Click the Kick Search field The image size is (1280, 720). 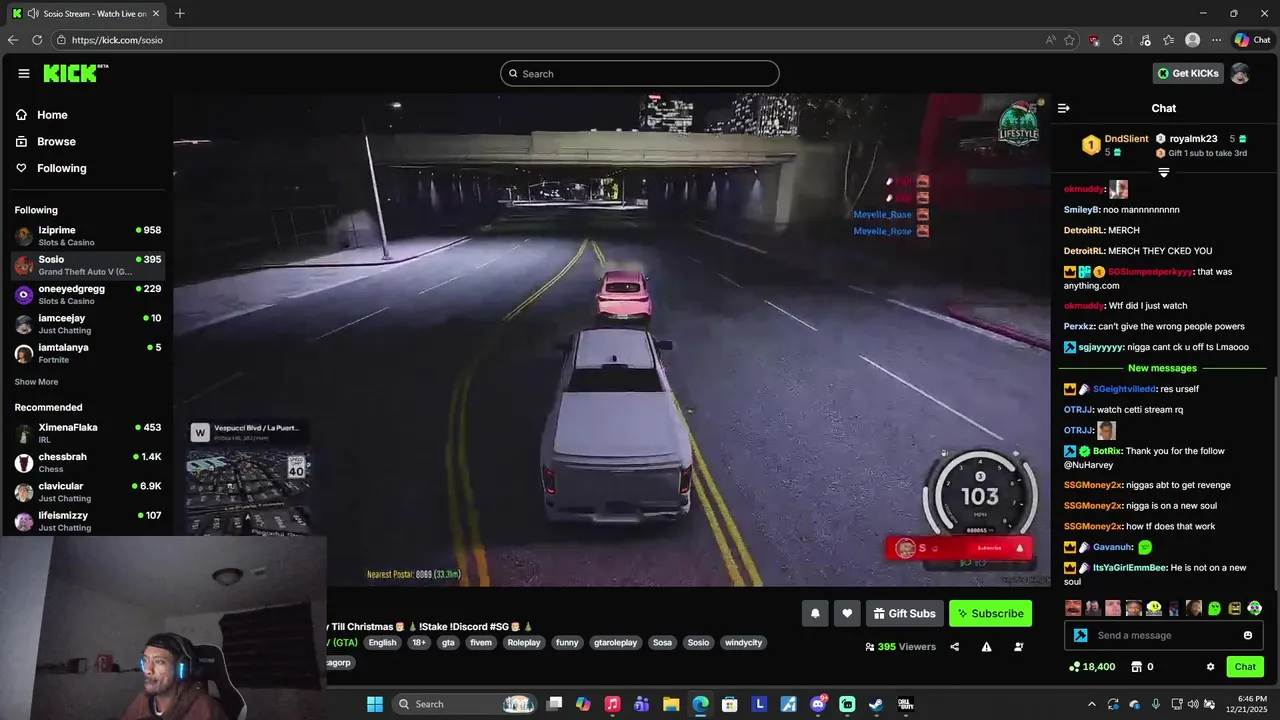pyautogui.click(x=640, y=73)
